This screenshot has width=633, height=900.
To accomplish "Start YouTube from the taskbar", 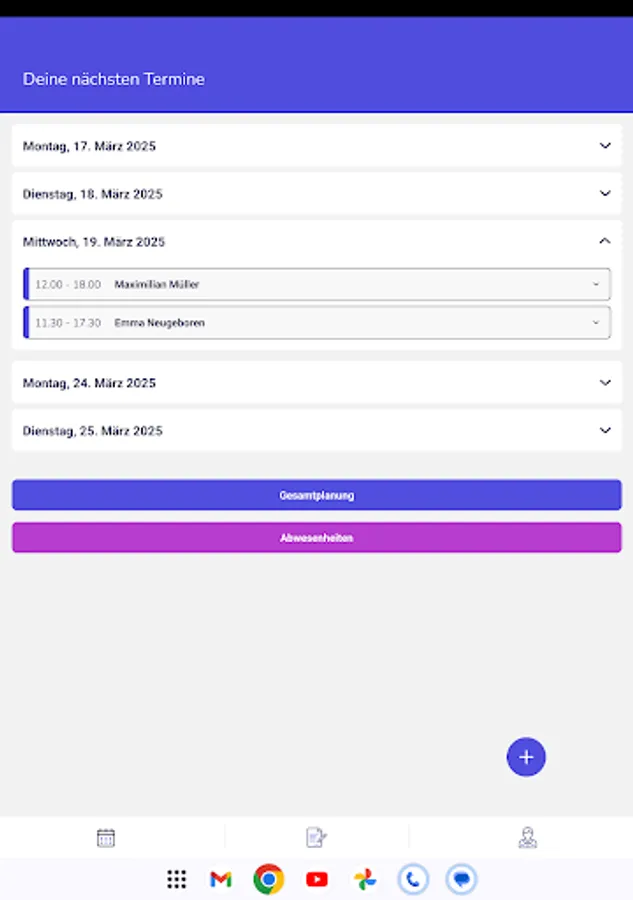I will tap(316, 880).
